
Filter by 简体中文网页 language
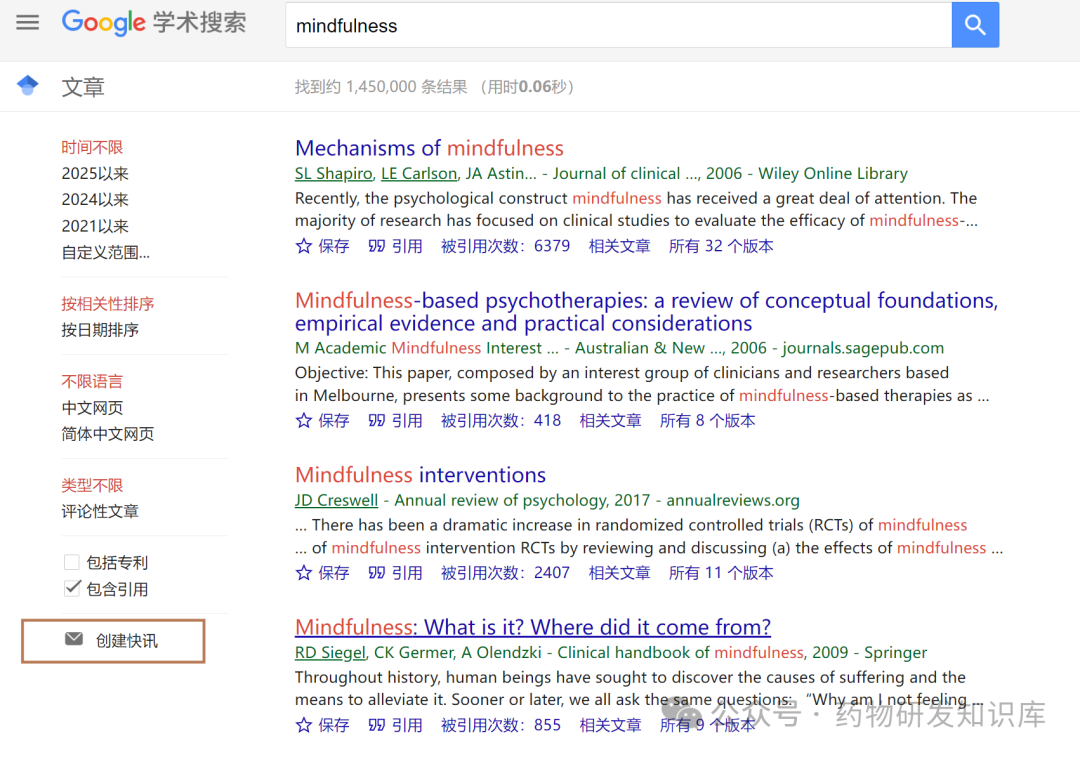[x=108, y=434]
